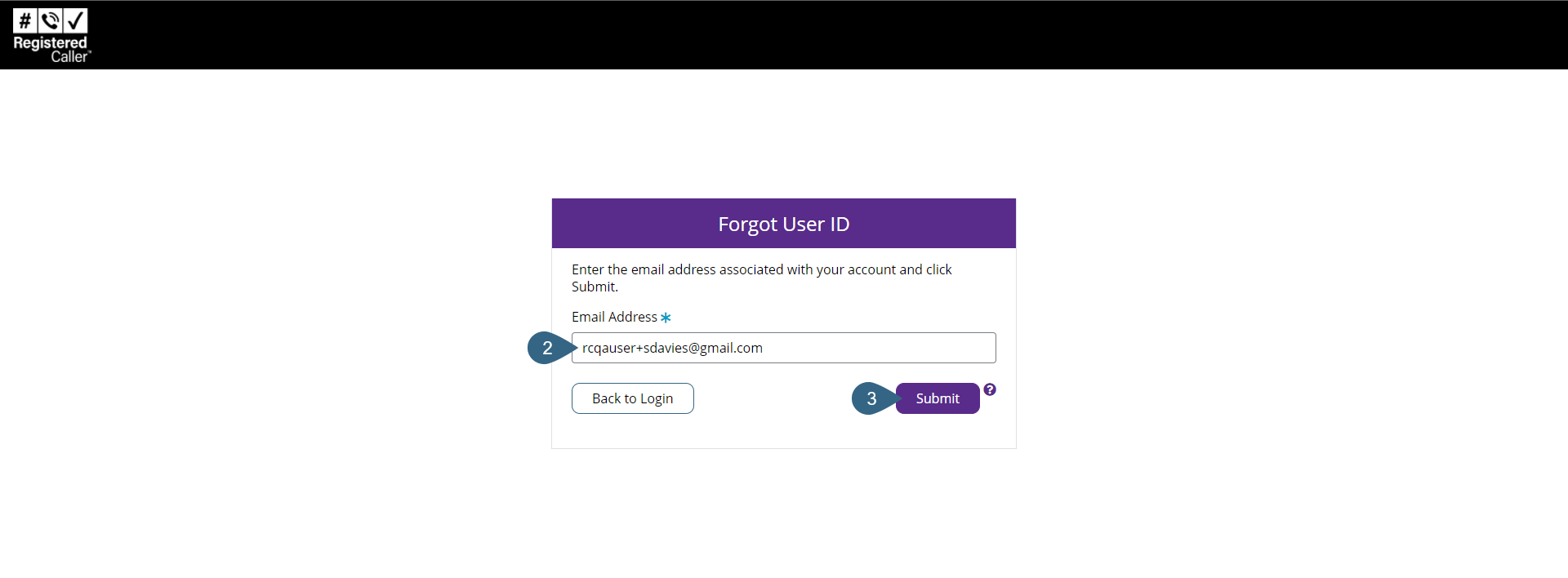Click the step 2 callout badge
Image resolution: width=1568 pixels, height=578 pixels.
click(547, 348)
